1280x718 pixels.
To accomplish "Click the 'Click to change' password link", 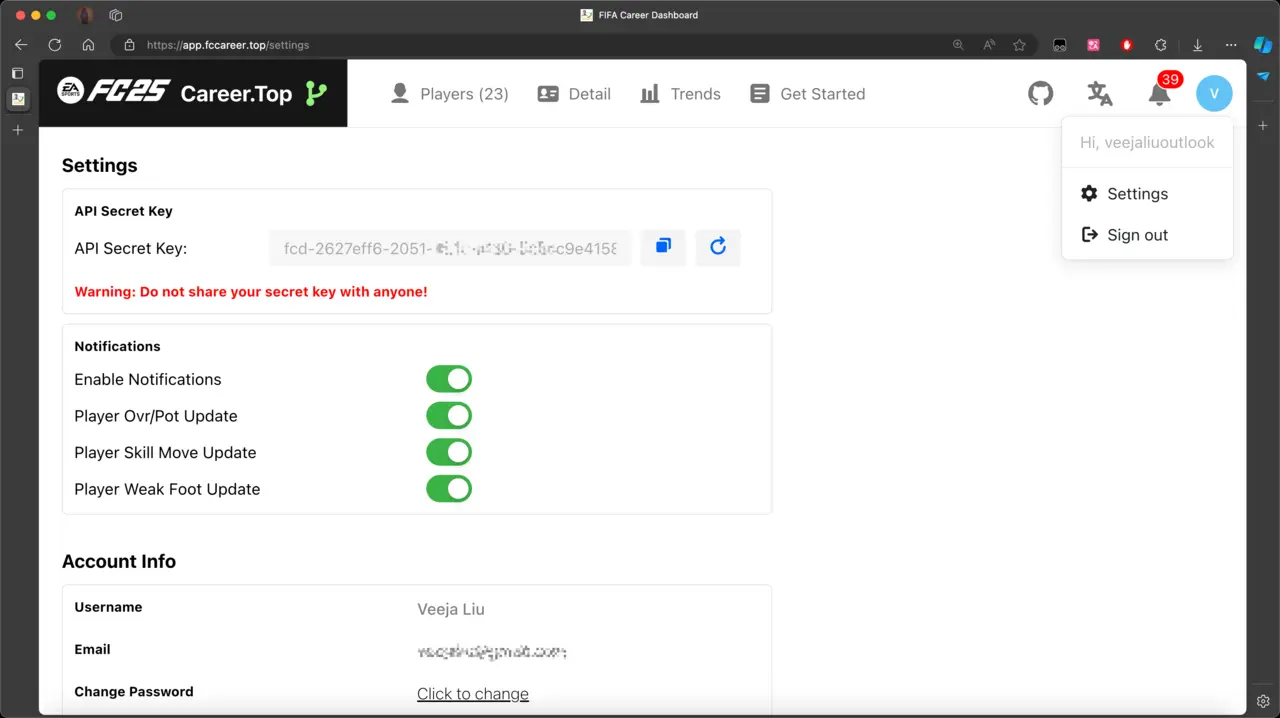I will (473, 694).
